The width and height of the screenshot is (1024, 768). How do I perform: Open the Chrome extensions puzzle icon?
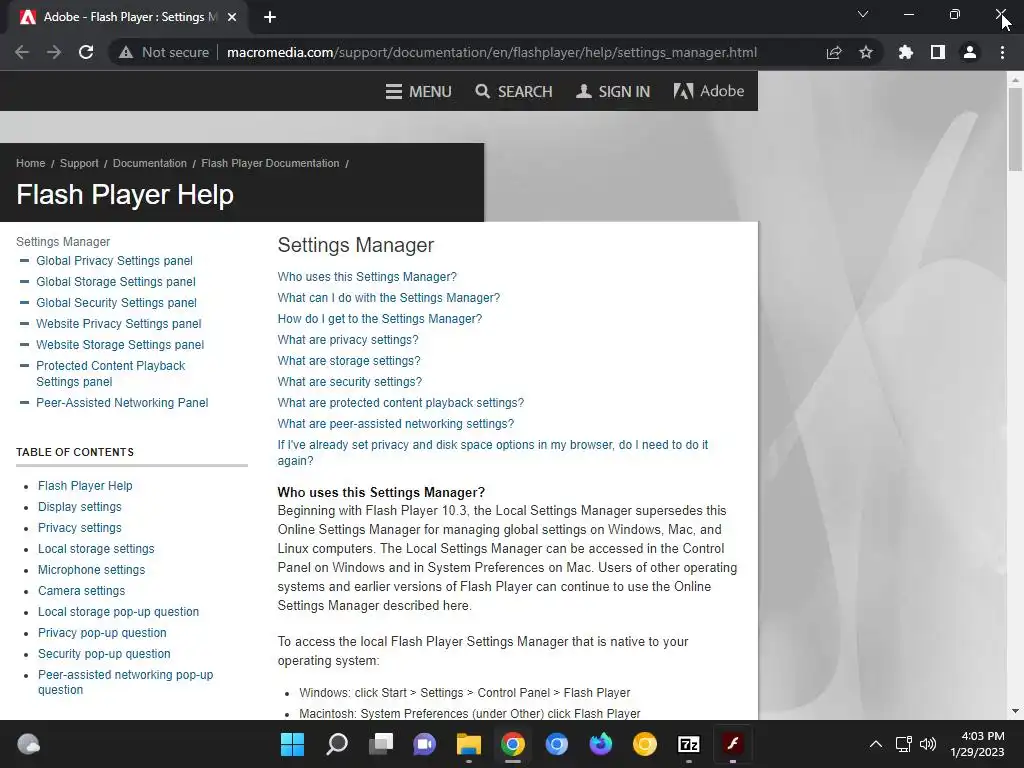tap(906, 52)
